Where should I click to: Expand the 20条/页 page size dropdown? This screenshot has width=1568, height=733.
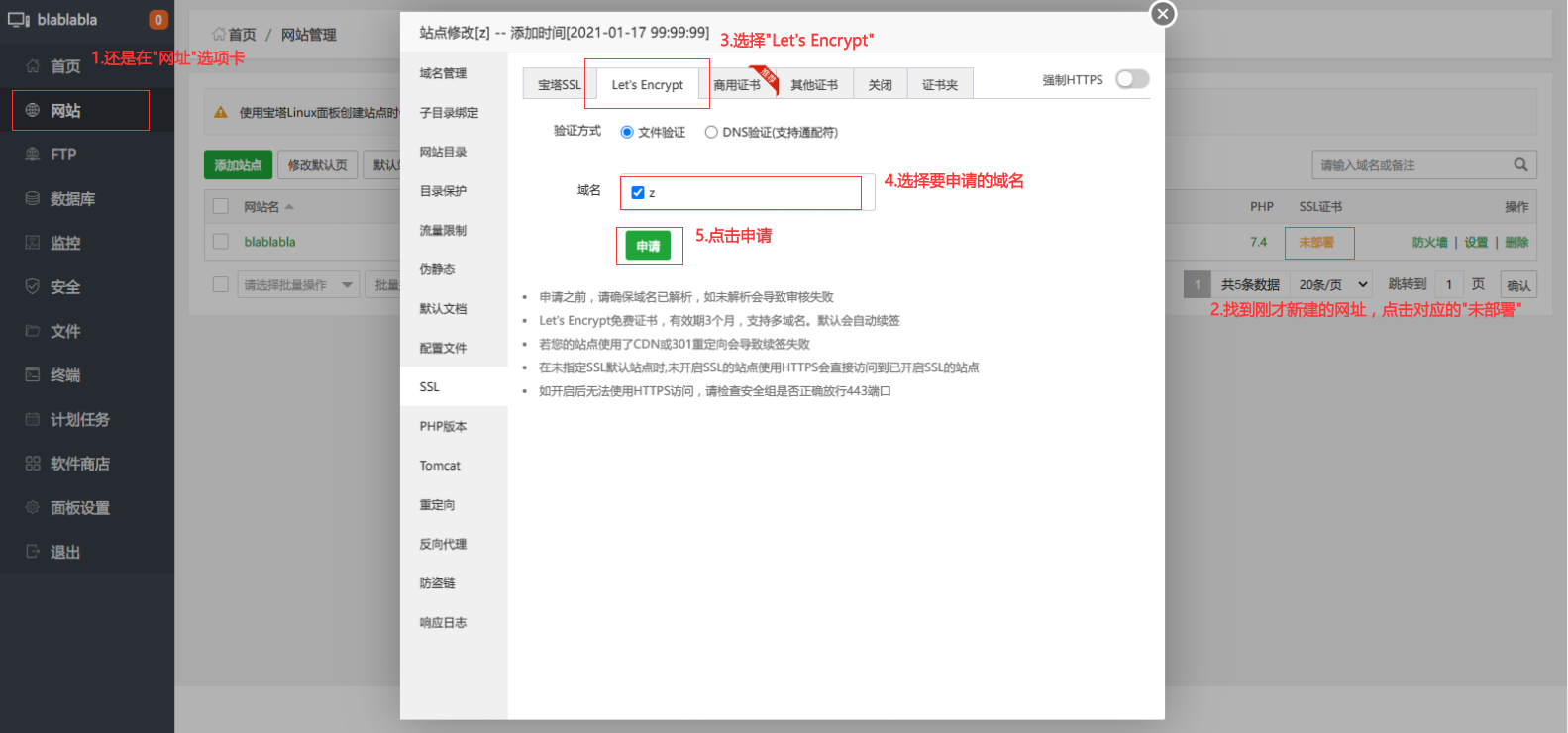(1333, 285)
